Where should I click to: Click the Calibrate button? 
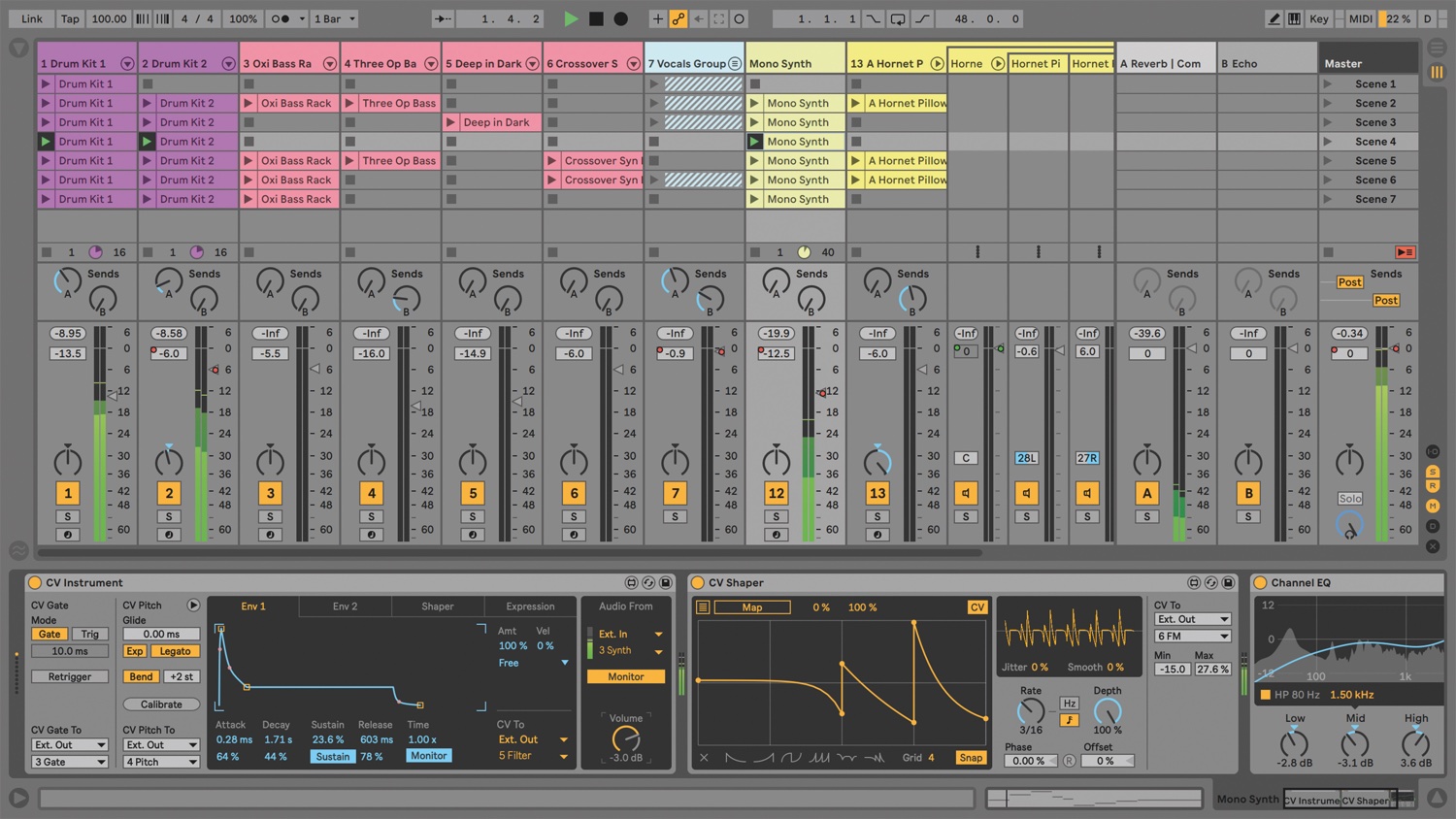(x=161, y=704)
